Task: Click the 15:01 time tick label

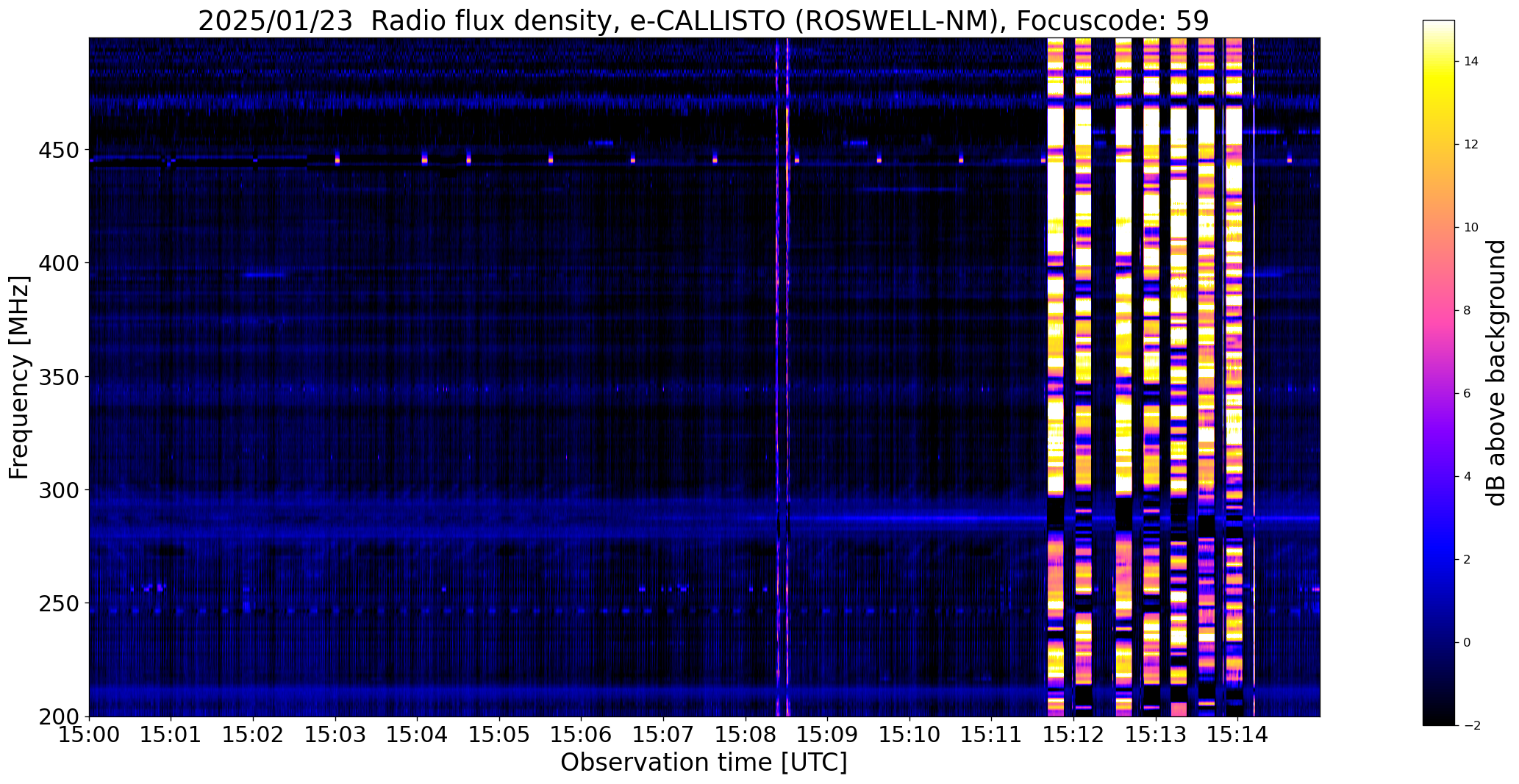Action: click(171, 733)
